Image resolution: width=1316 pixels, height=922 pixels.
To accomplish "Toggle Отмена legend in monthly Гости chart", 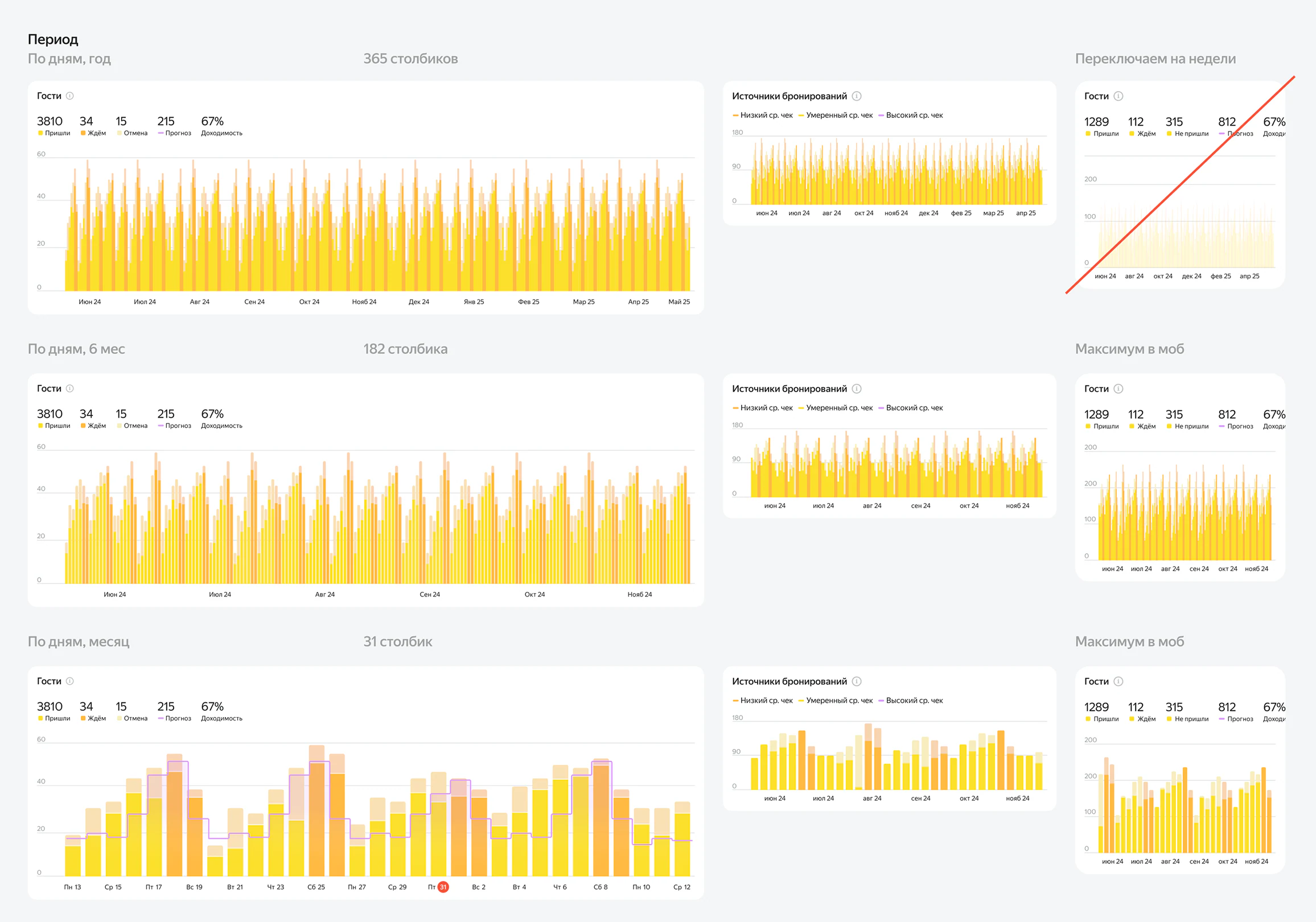I will [133, 719].
